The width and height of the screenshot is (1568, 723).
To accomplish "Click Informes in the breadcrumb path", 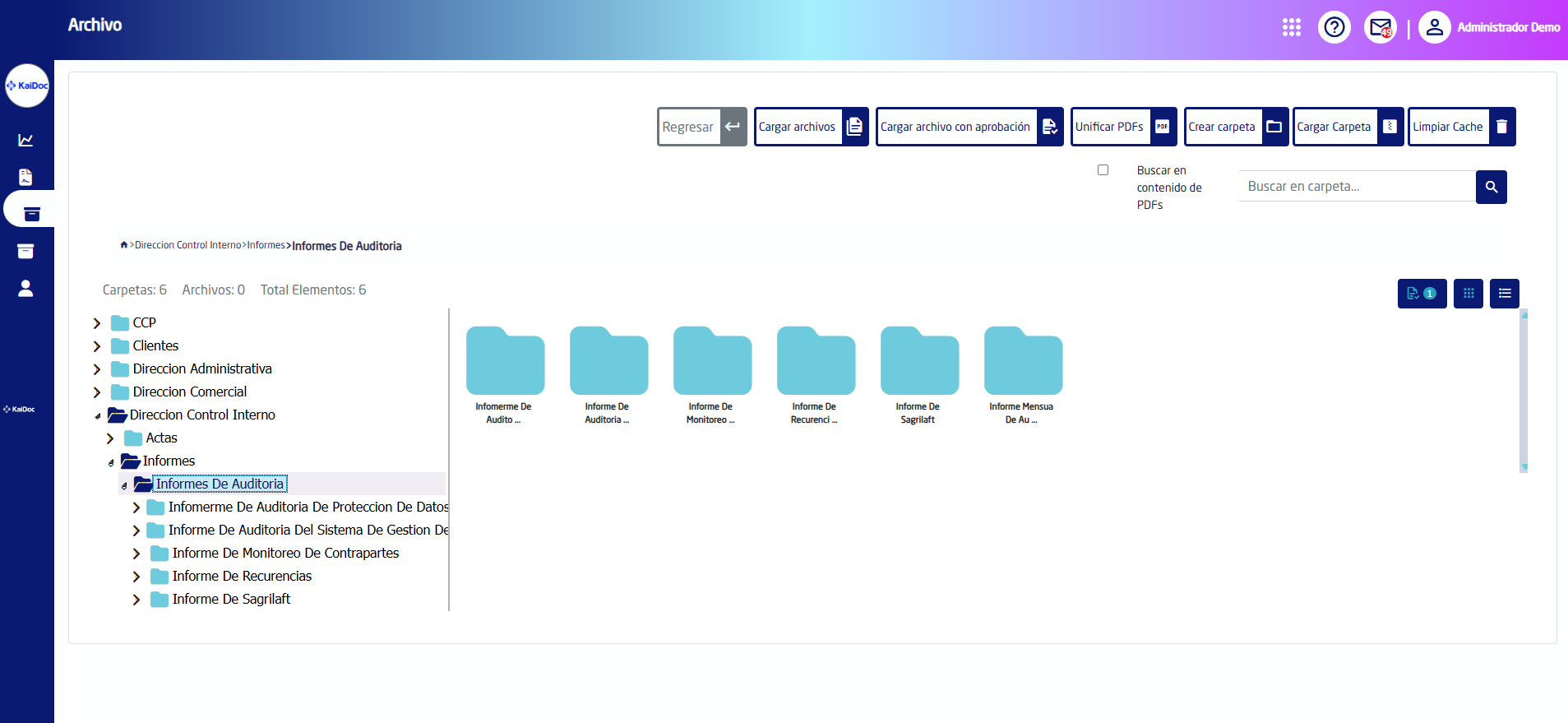I will [x=266, y=245].
